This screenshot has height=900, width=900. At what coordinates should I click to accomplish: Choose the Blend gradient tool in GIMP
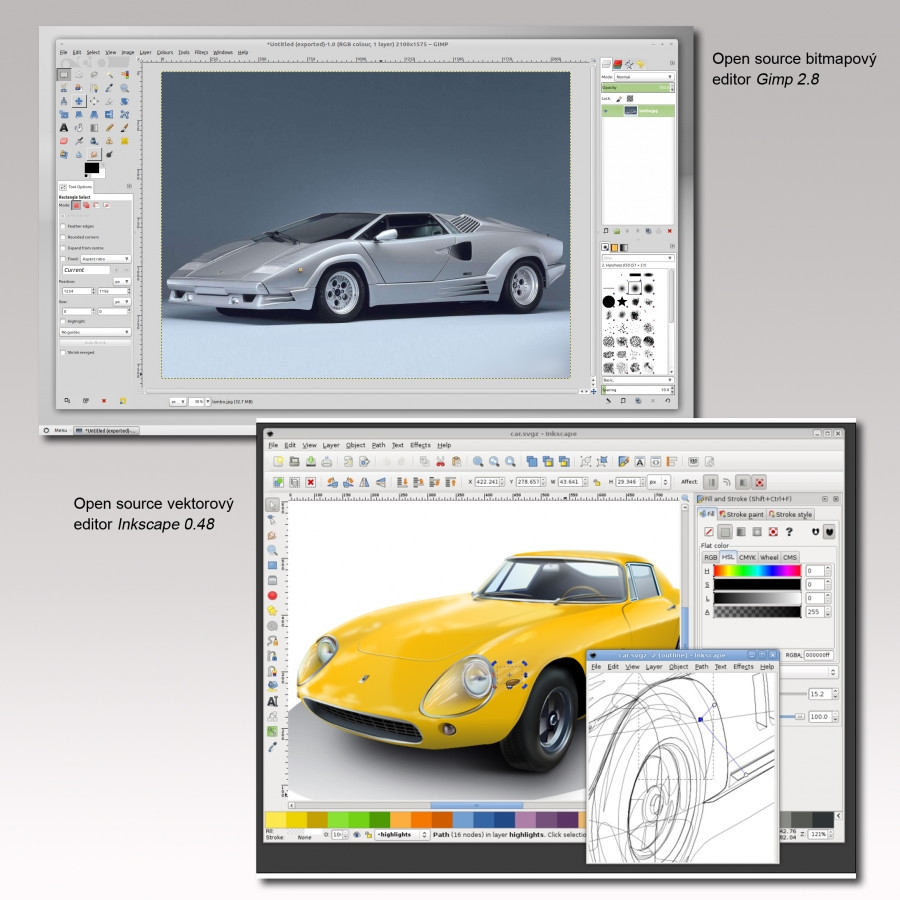pos(94,127)
